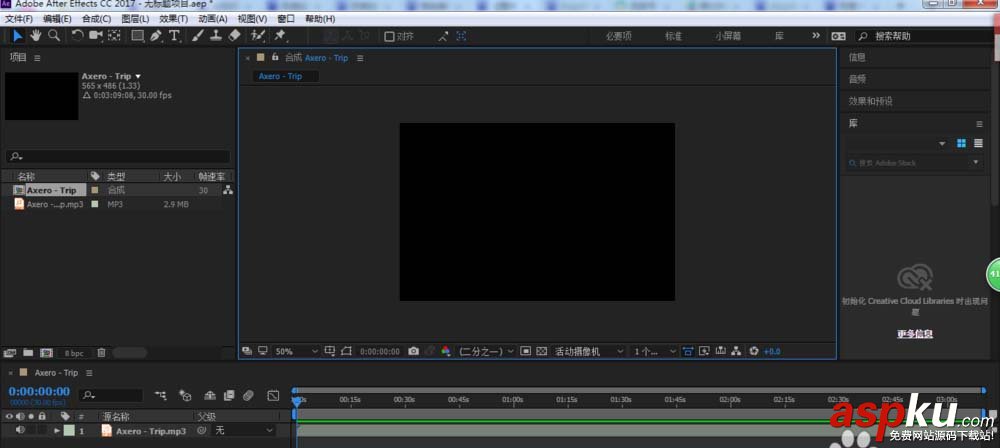
Task: Open the 动画(A) menu
Action: (x=213, y=19)
